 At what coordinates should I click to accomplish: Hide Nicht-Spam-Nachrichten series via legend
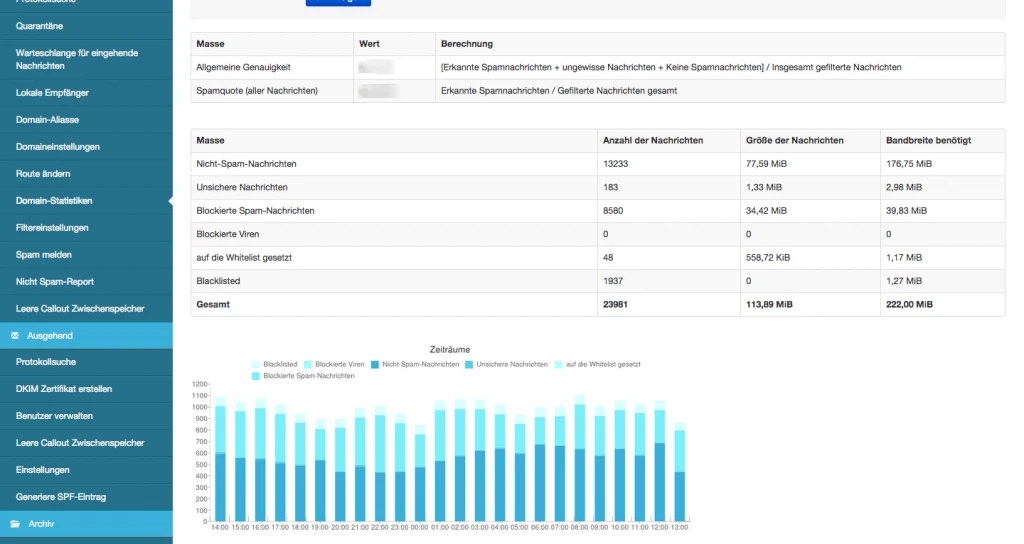(x=375, y=364)
